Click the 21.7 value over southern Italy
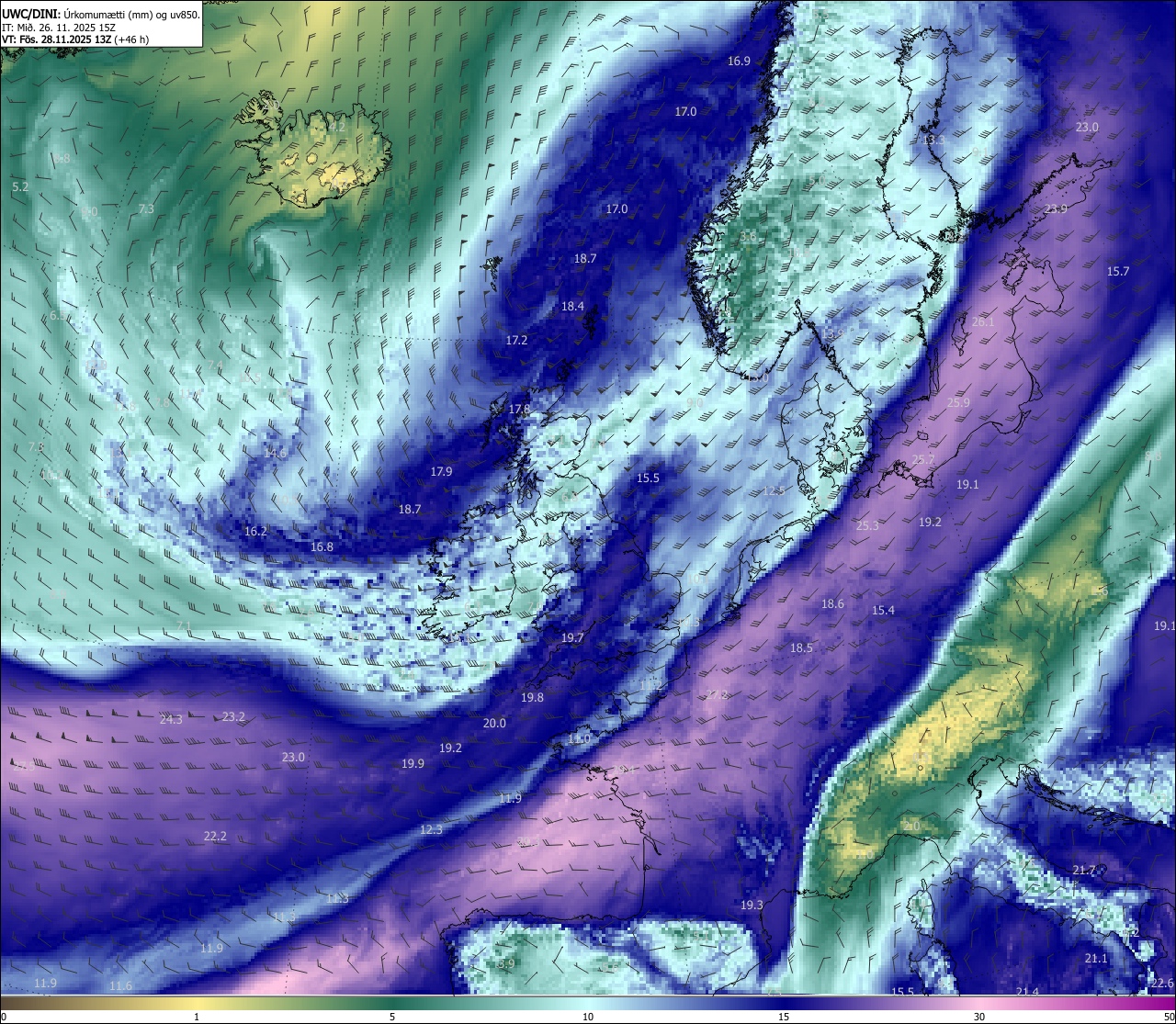The image size is (1176, 1024). pyautogui.click(x=1084, y=870)
